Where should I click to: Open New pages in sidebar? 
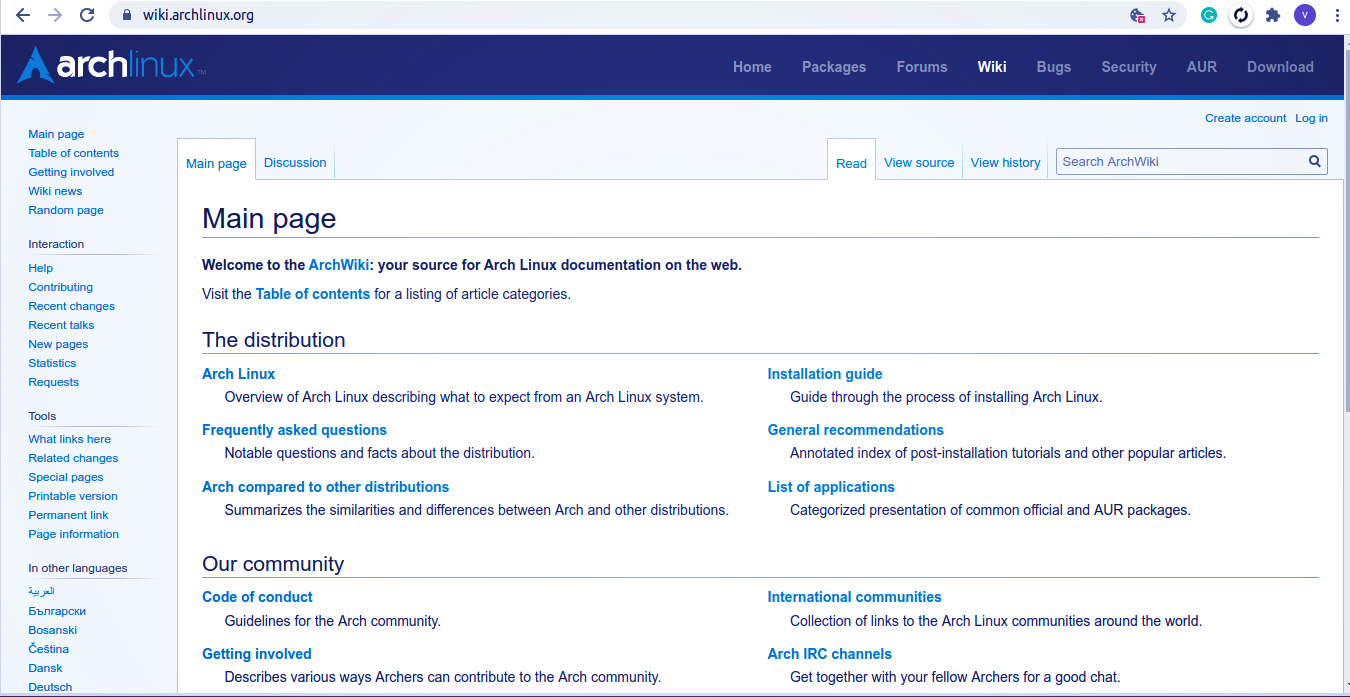coord(58,344)
